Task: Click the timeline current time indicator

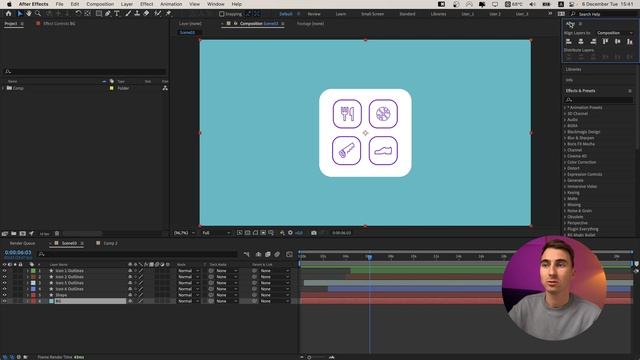Action: click(369, 257)
